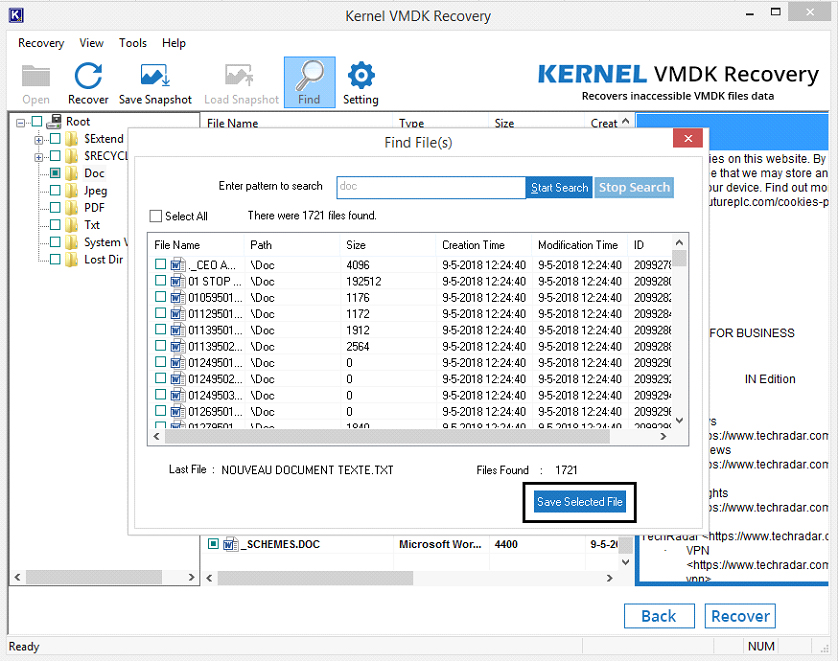Image resolution: width=838 pixels, height=661 pixels.
Task: Expand the $Extend tree node
Action: pos(38,140)
